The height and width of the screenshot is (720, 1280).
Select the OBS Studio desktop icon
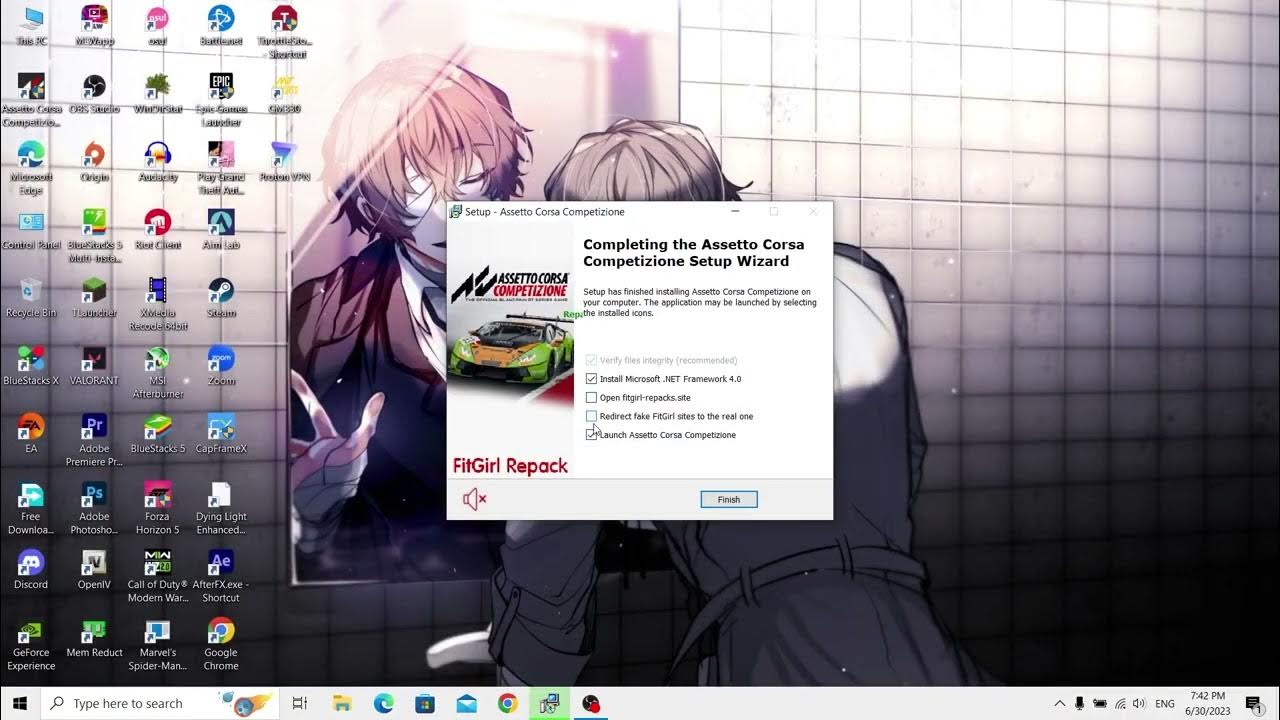click(94, 94)
